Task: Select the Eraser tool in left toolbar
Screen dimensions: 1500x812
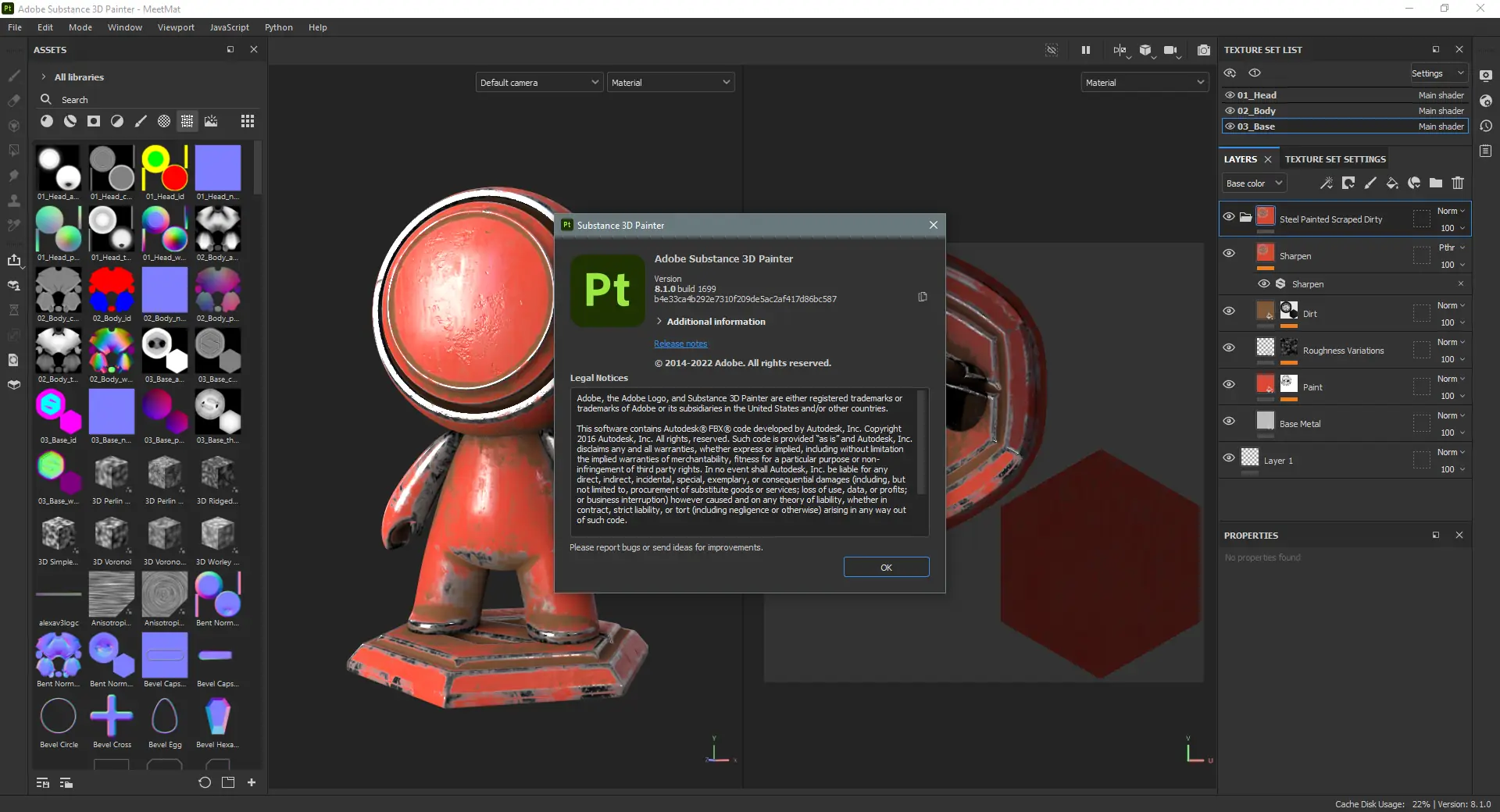Action: (14, 101)
